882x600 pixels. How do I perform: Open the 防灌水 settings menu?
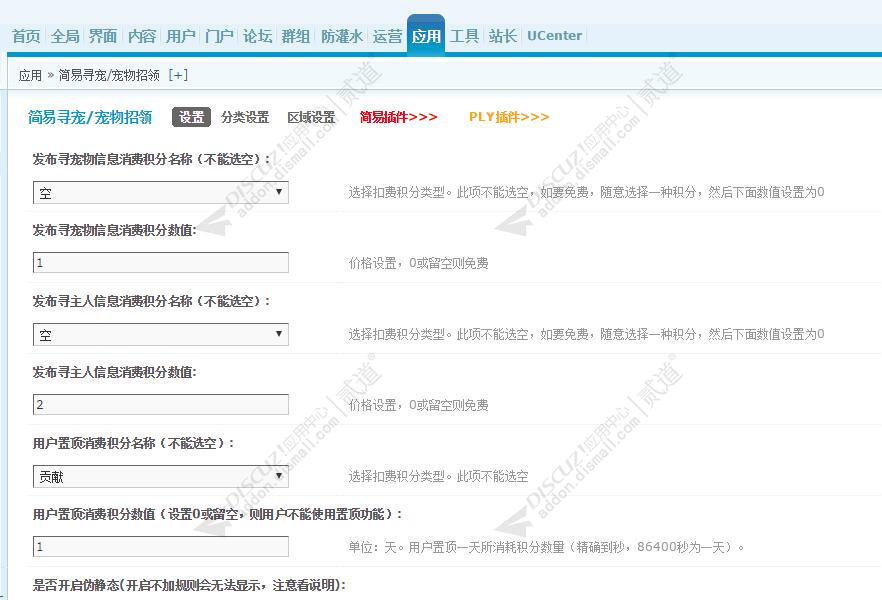pos(342,36)
